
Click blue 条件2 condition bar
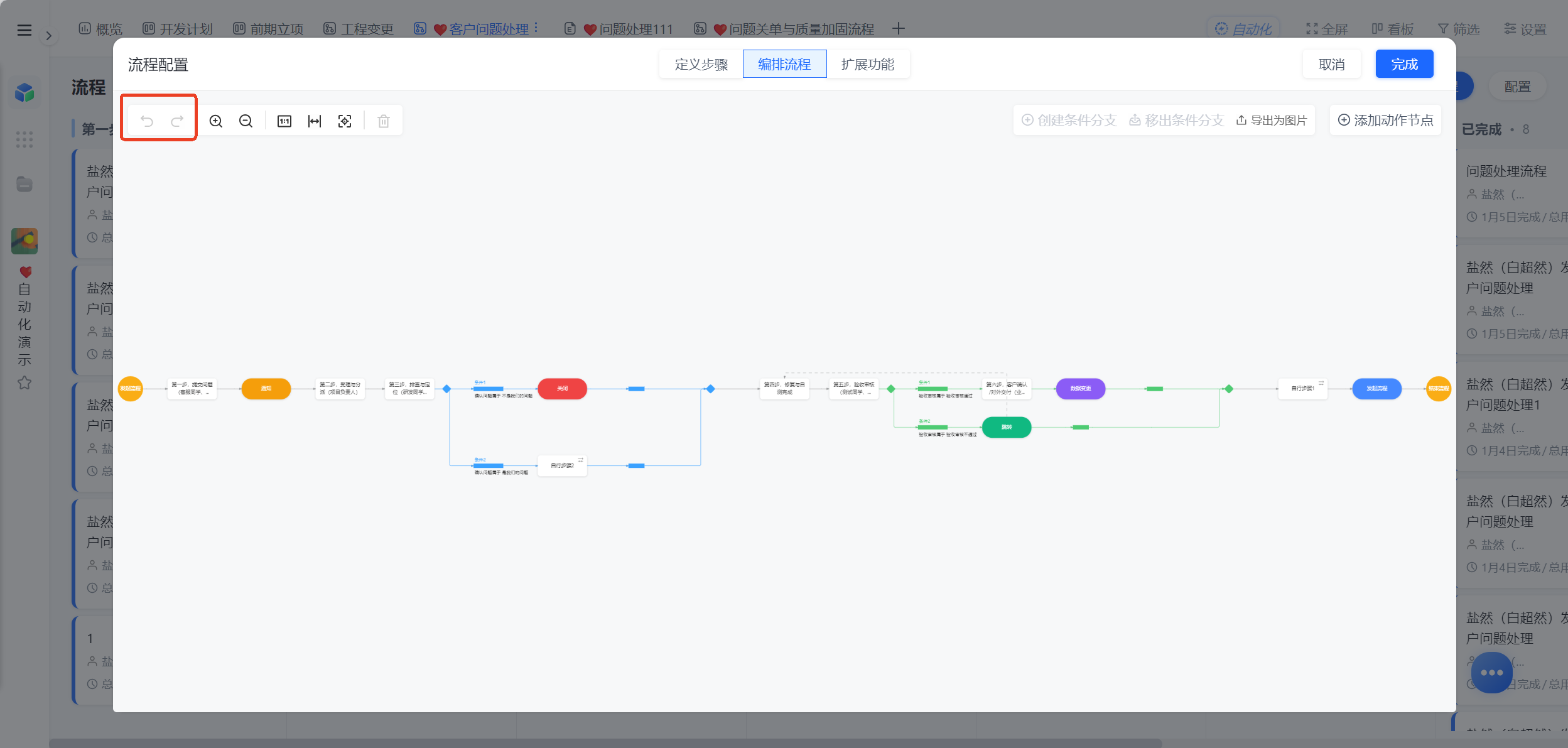pyautogui.click(x=489, y=465)
